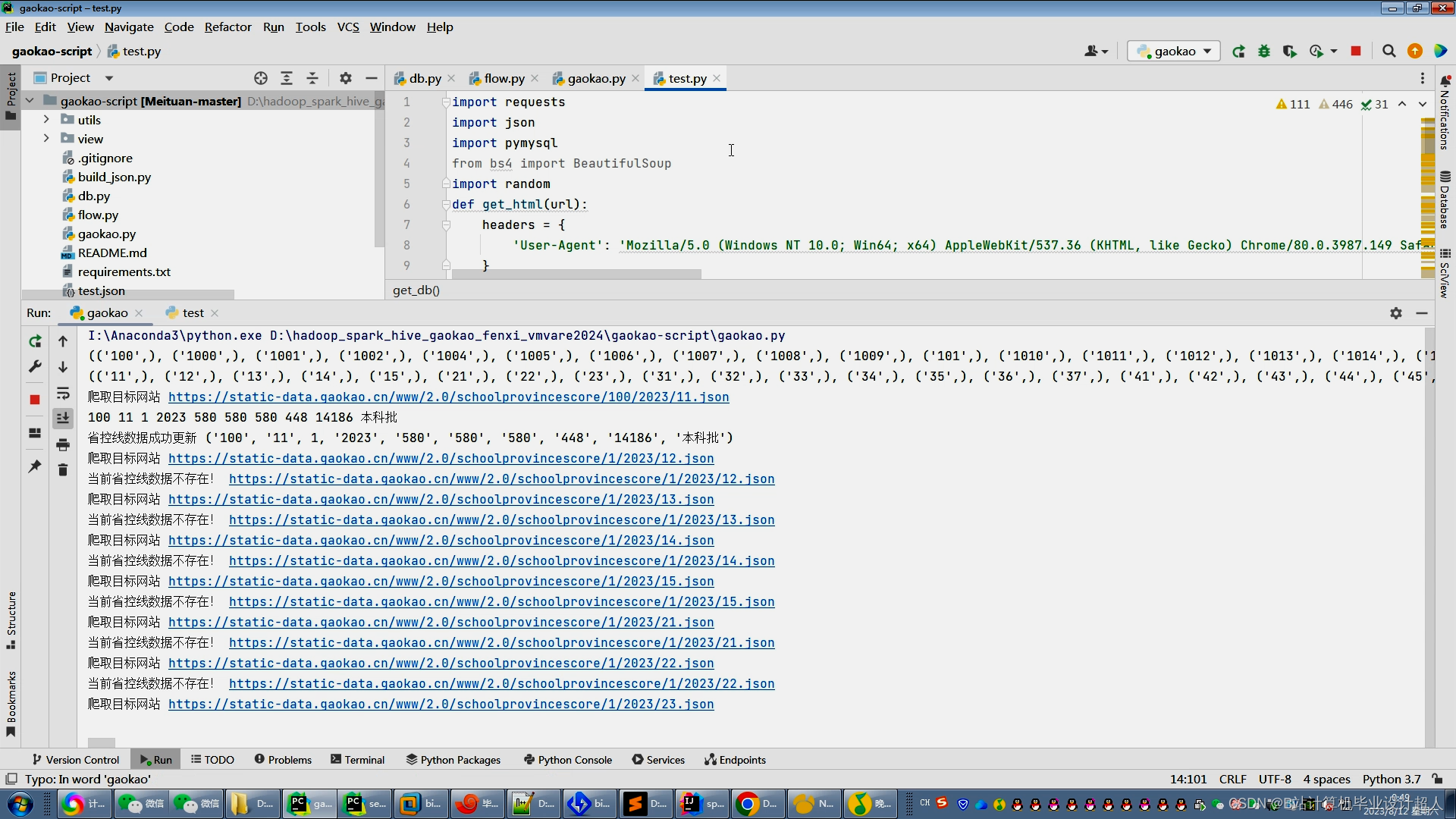Open gaokao run configuration dropdown
The image size is (1456, 819).
1174,52
